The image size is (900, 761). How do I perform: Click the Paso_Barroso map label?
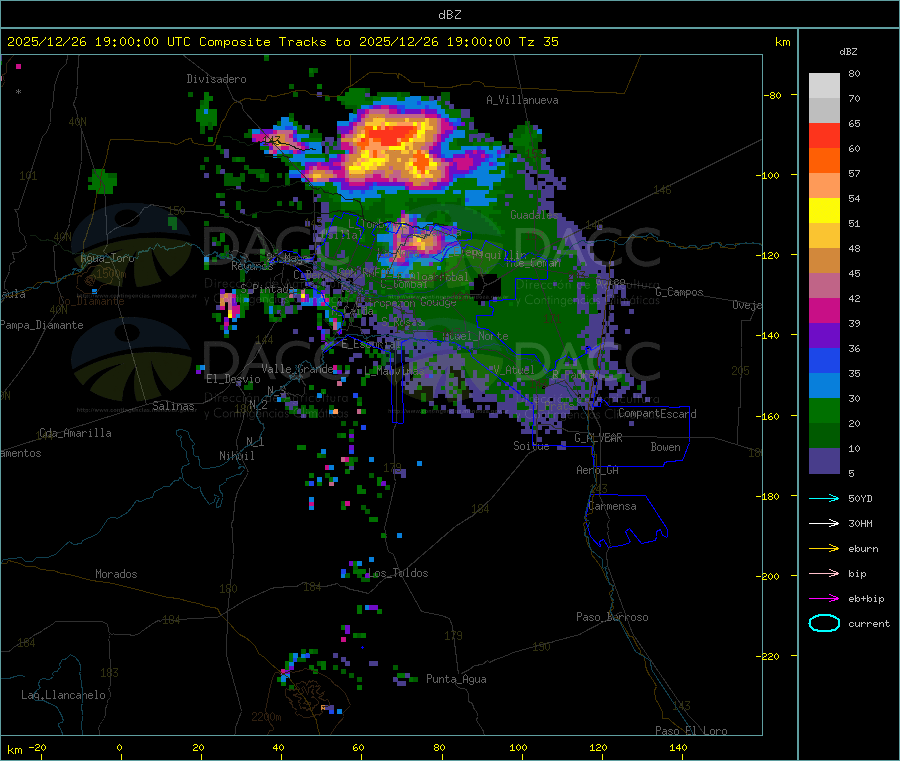coord(612,617)
